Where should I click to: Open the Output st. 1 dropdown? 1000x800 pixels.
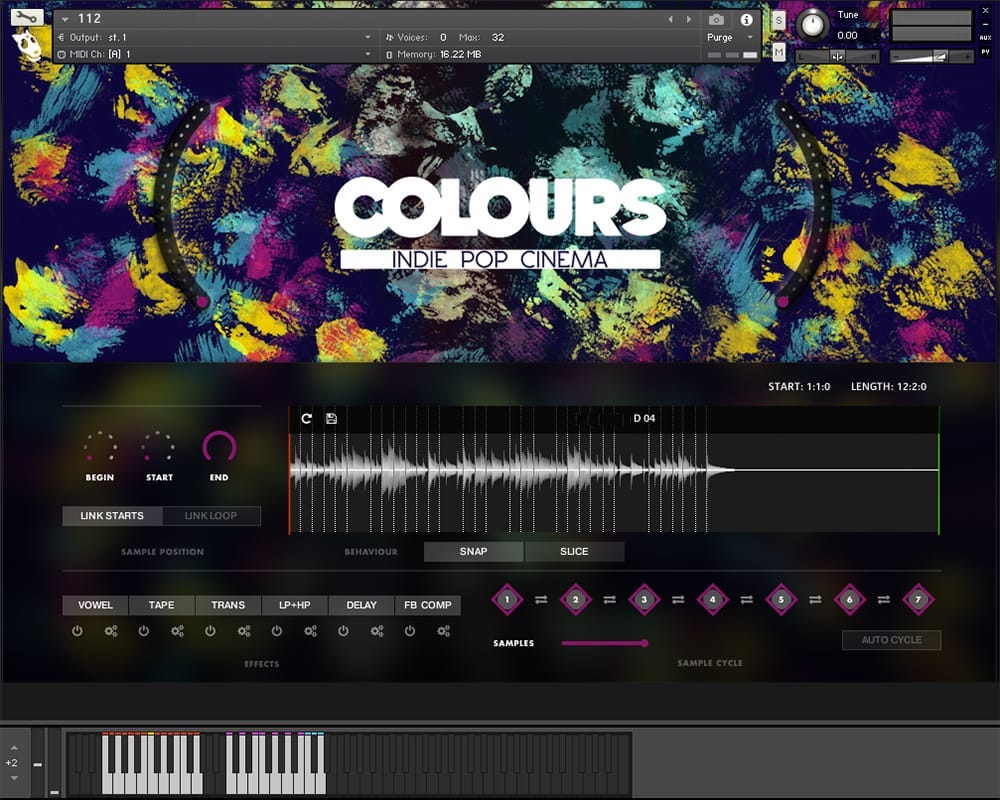368,37
